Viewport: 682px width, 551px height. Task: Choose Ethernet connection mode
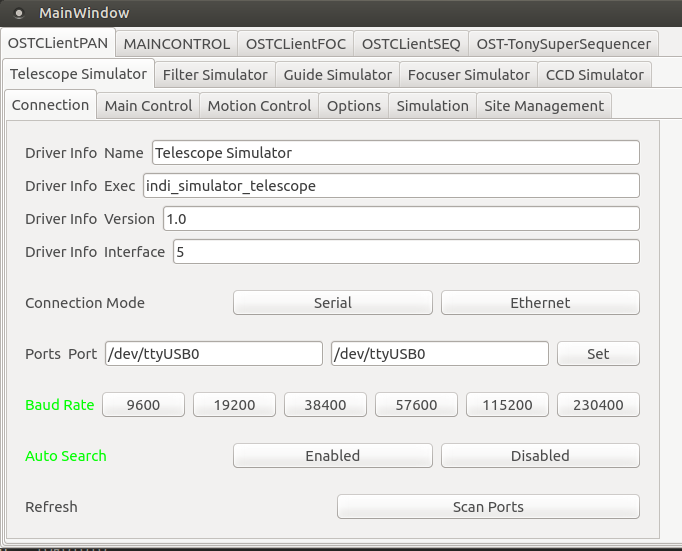540,303
